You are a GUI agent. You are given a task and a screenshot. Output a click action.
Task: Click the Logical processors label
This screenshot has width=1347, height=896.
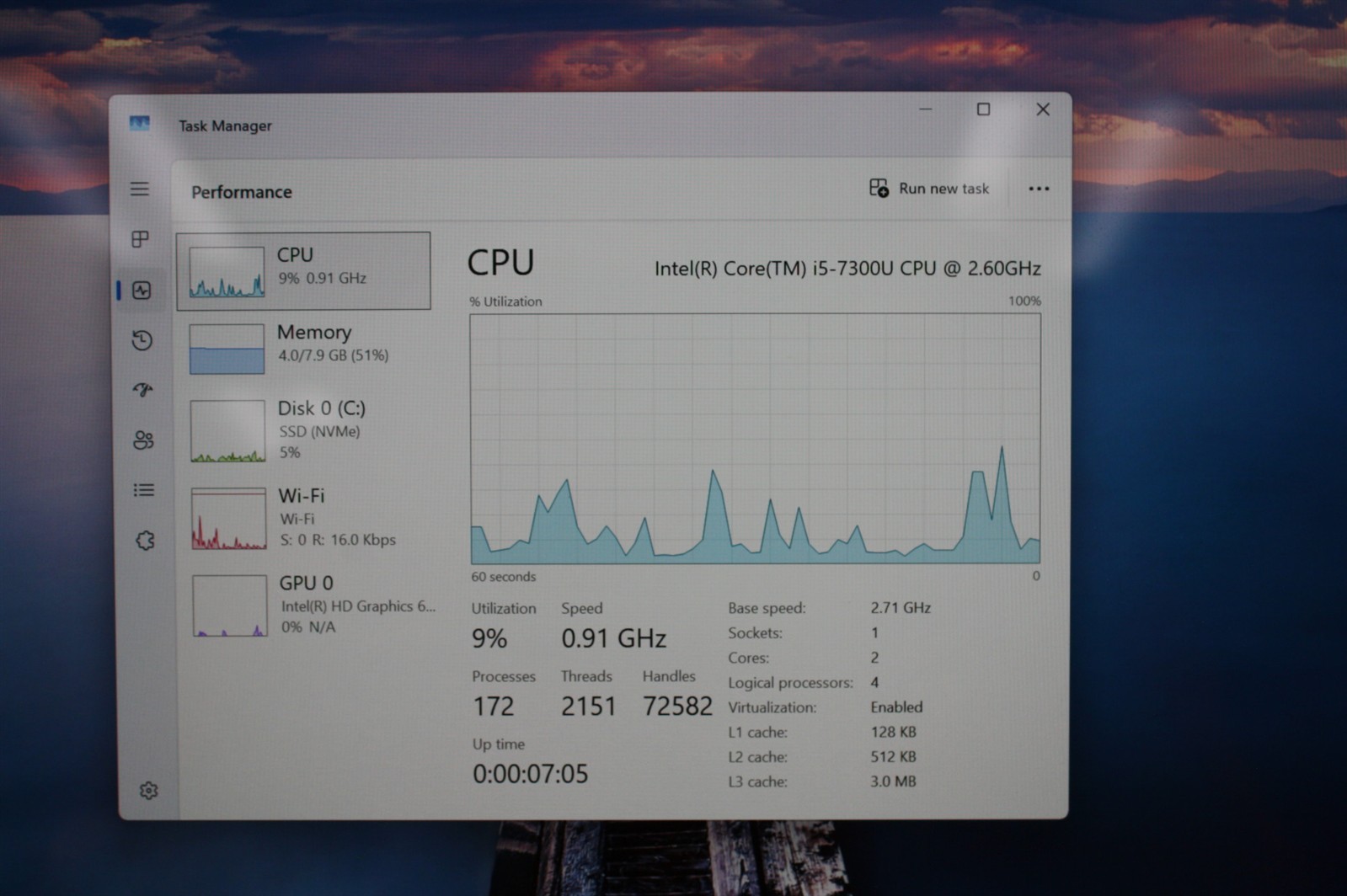click(790, 683)
